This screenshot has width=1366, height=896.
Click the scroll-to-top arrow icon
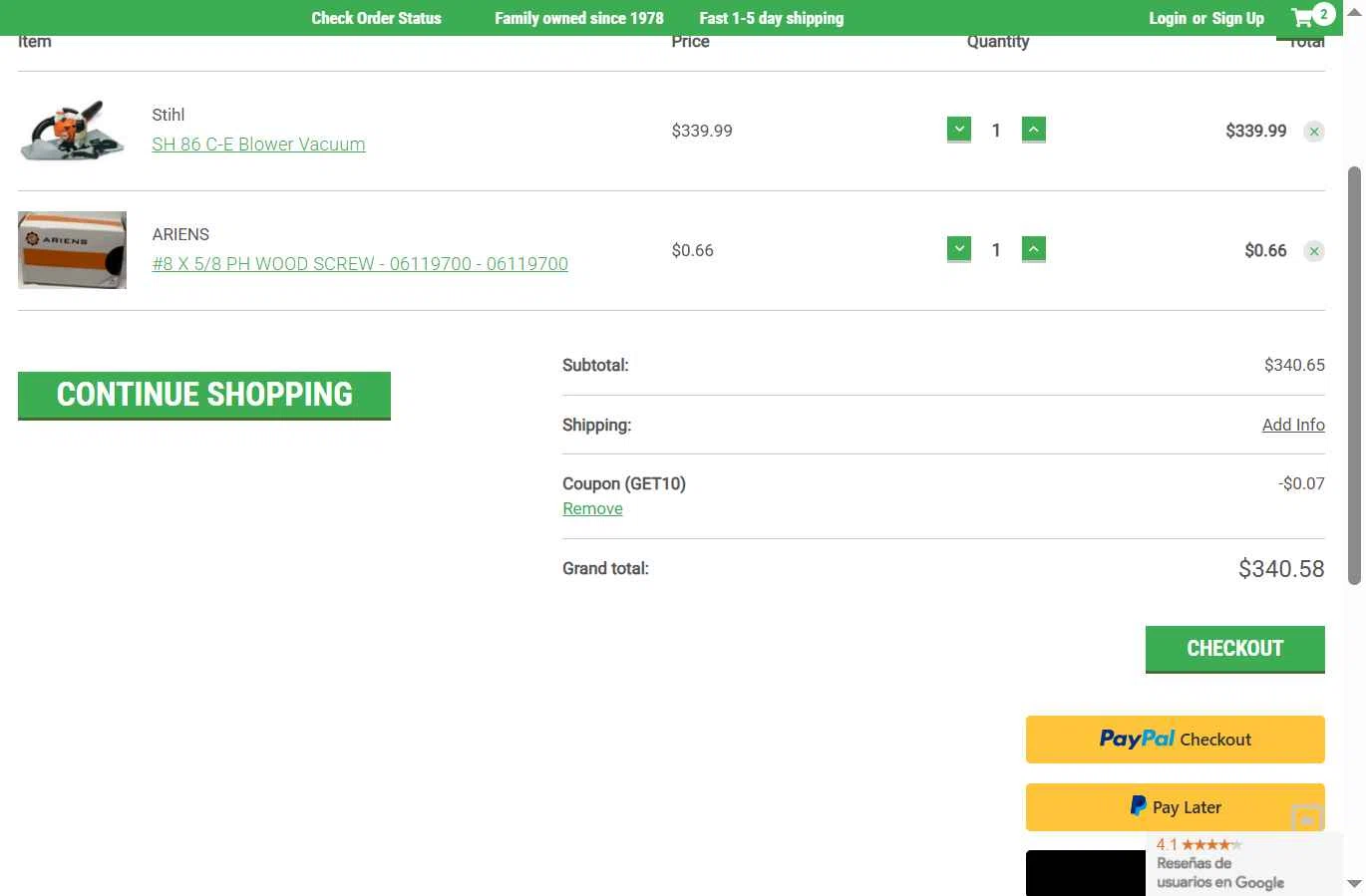[x=1307, y=819]
